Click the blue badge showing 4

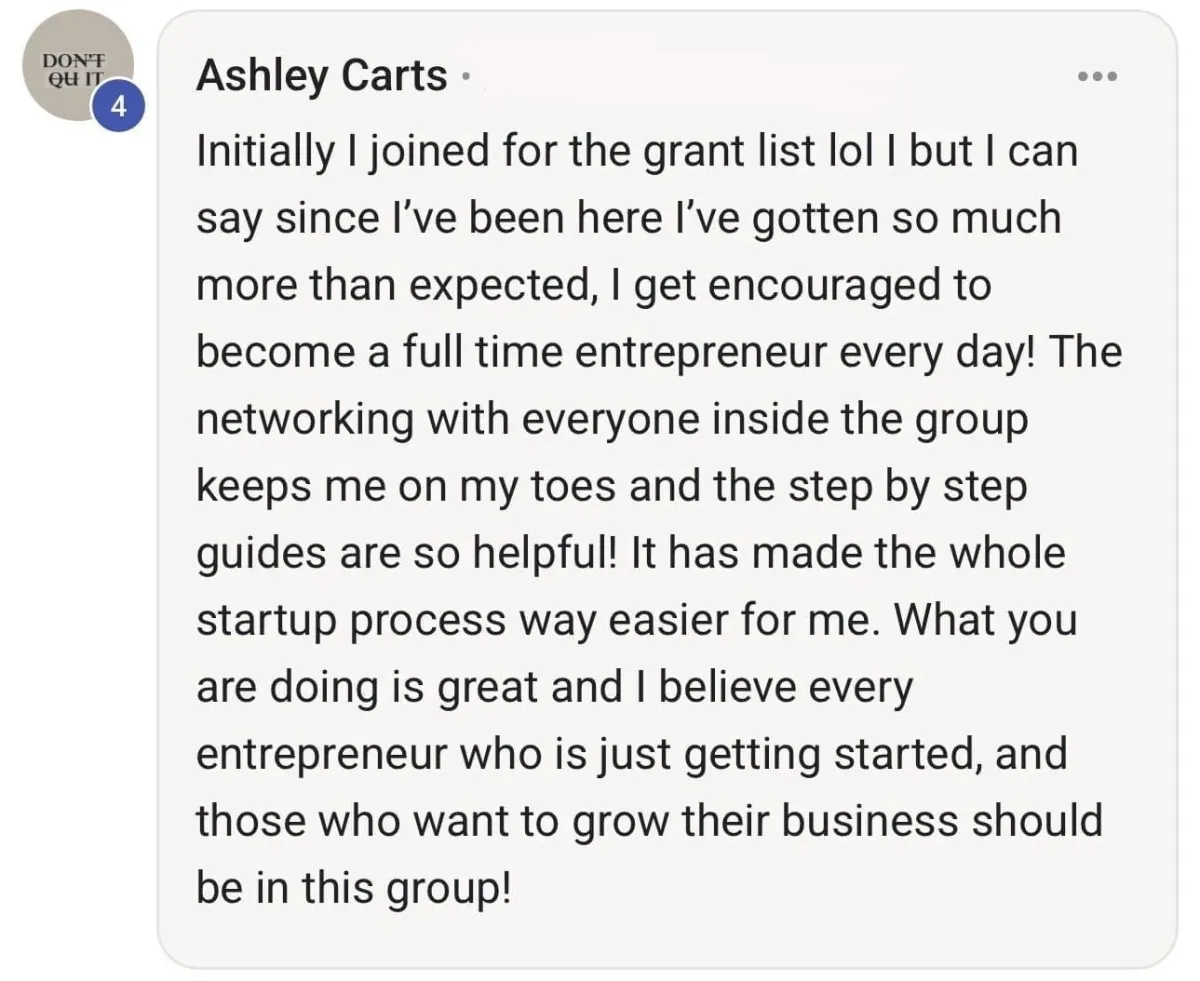(119, 107)
